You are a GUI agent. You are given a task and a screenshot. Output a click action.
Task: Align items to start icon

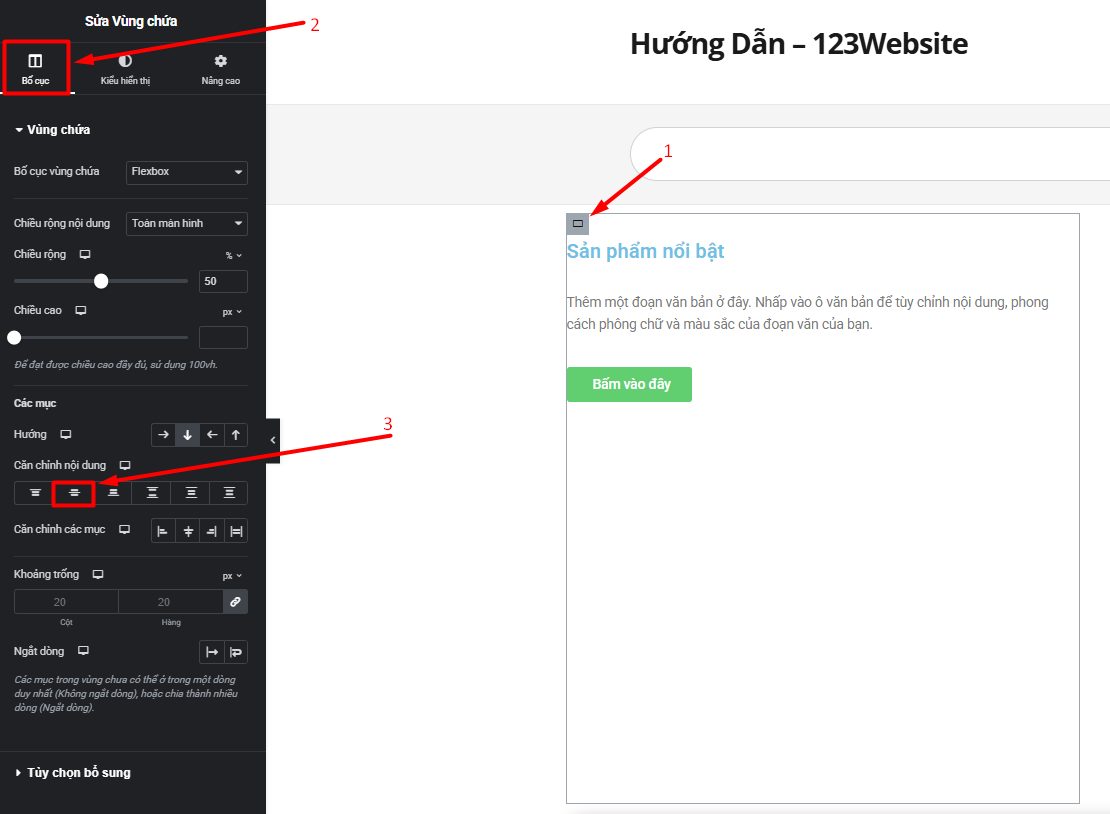coord(163,531)
